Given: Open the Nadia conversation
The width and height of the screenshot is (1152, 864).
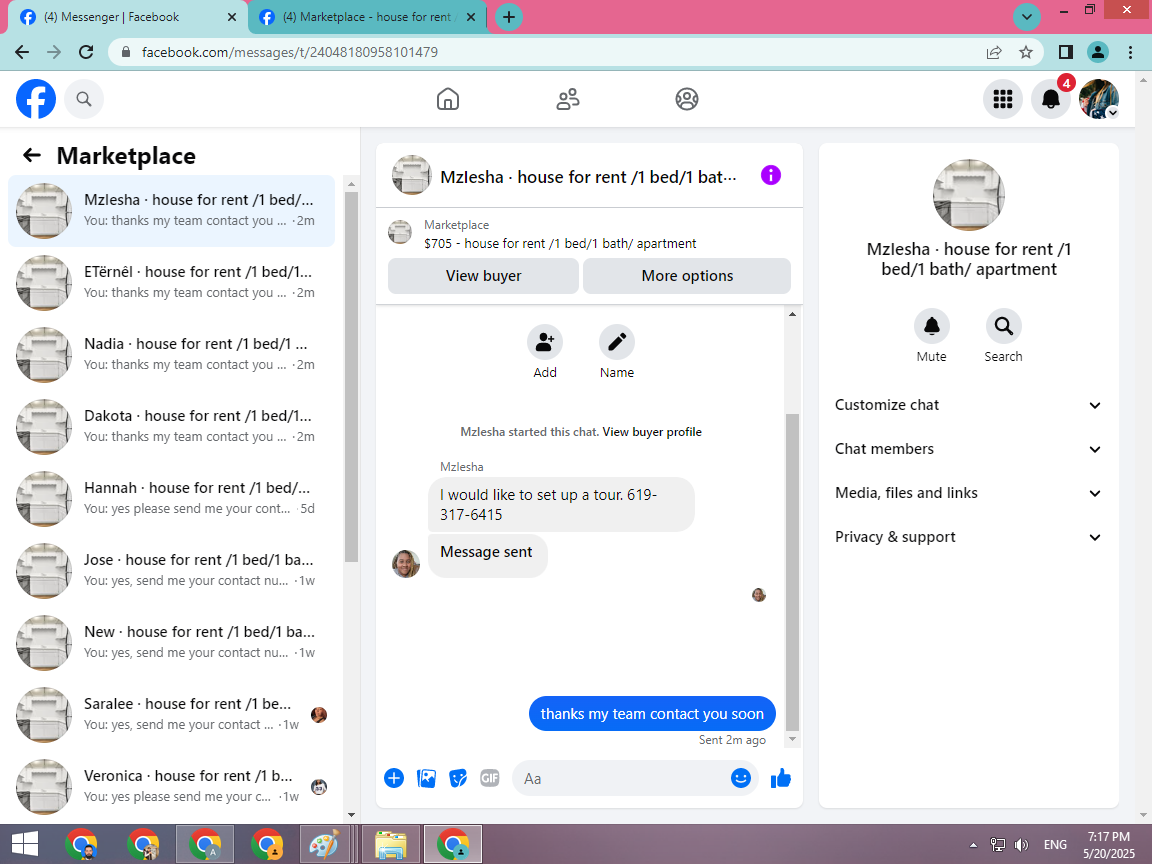Looking at the screenshot, I should coord(171,355).
